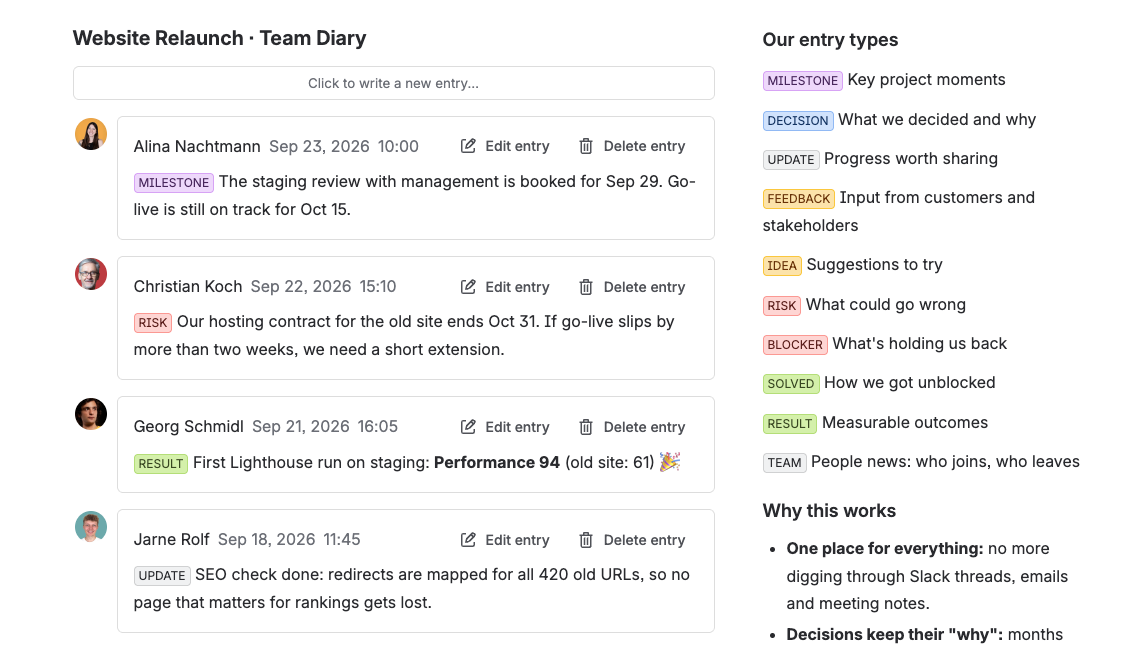
Task: Click the text 'Progress worth sharing'
Action: [x=911, y=158]
